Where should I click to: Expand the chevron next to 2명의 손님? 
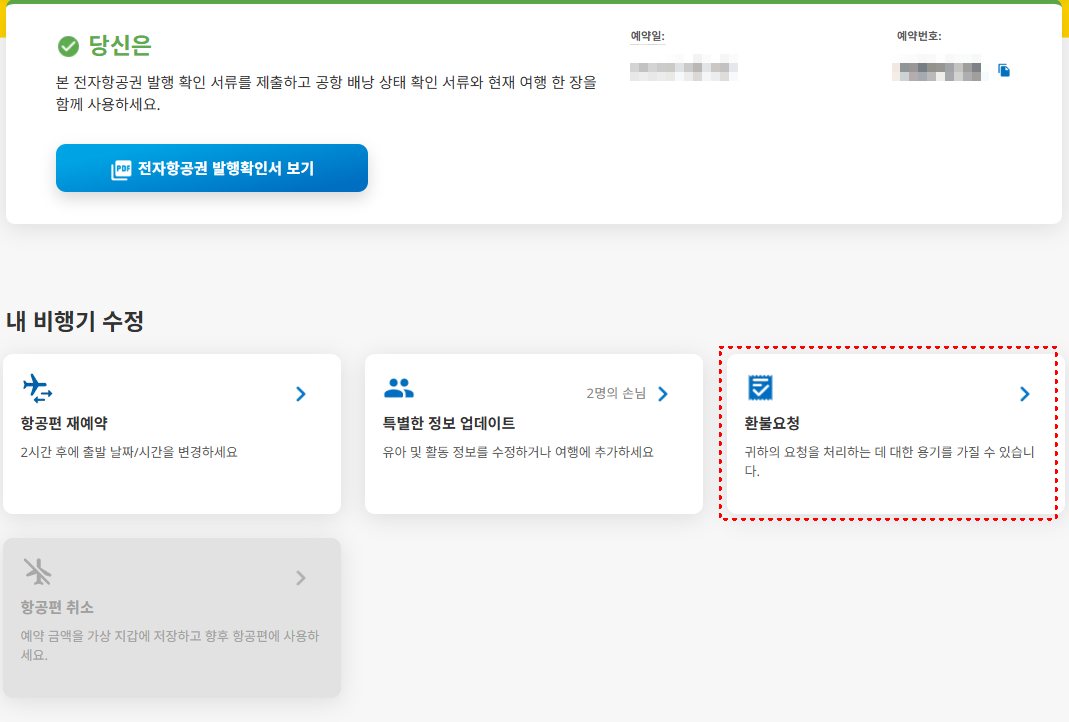(663, 393)
